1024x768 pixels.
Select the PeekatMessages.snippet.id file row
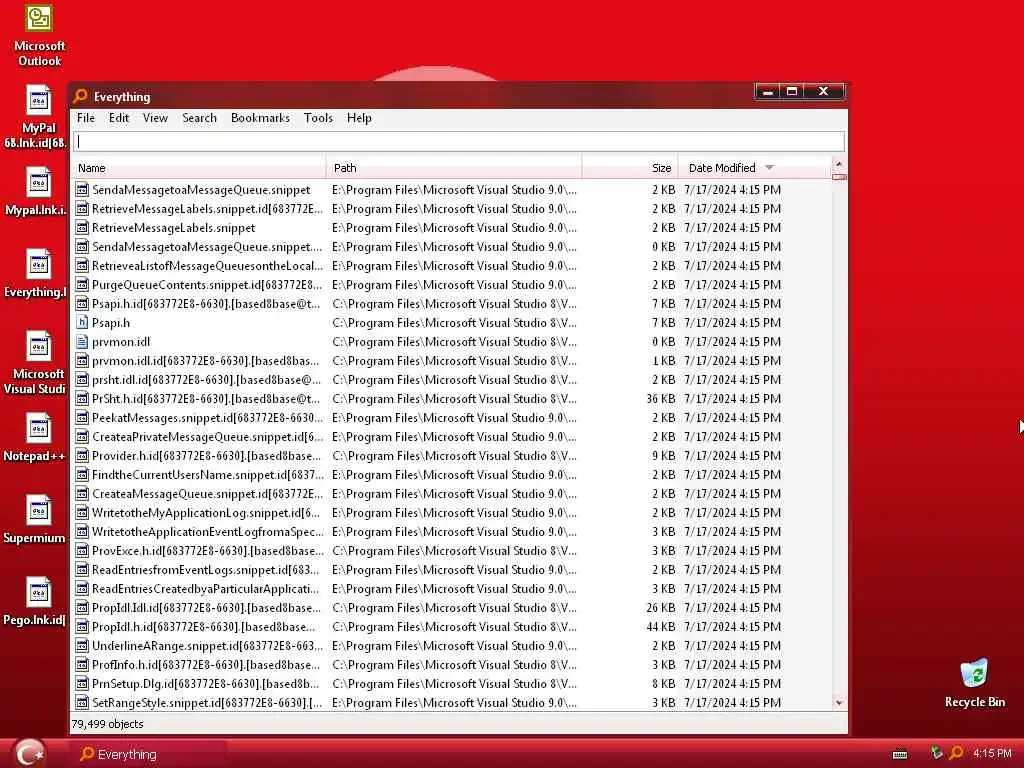452,418
